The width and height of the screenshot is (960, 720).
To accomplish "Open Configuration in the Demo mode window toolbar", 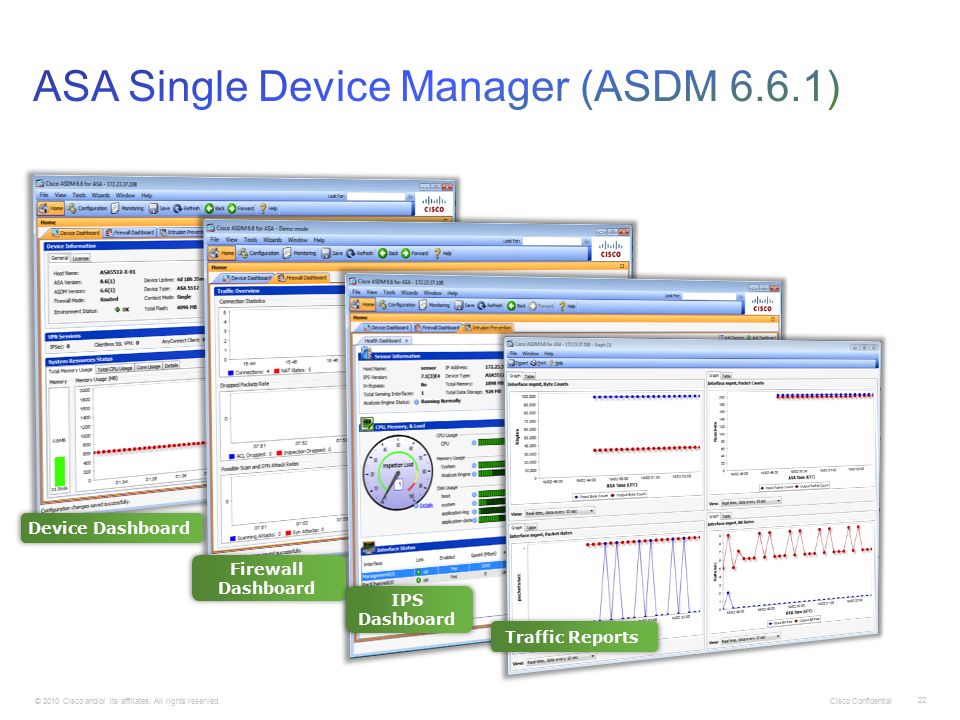I will 260,253.
